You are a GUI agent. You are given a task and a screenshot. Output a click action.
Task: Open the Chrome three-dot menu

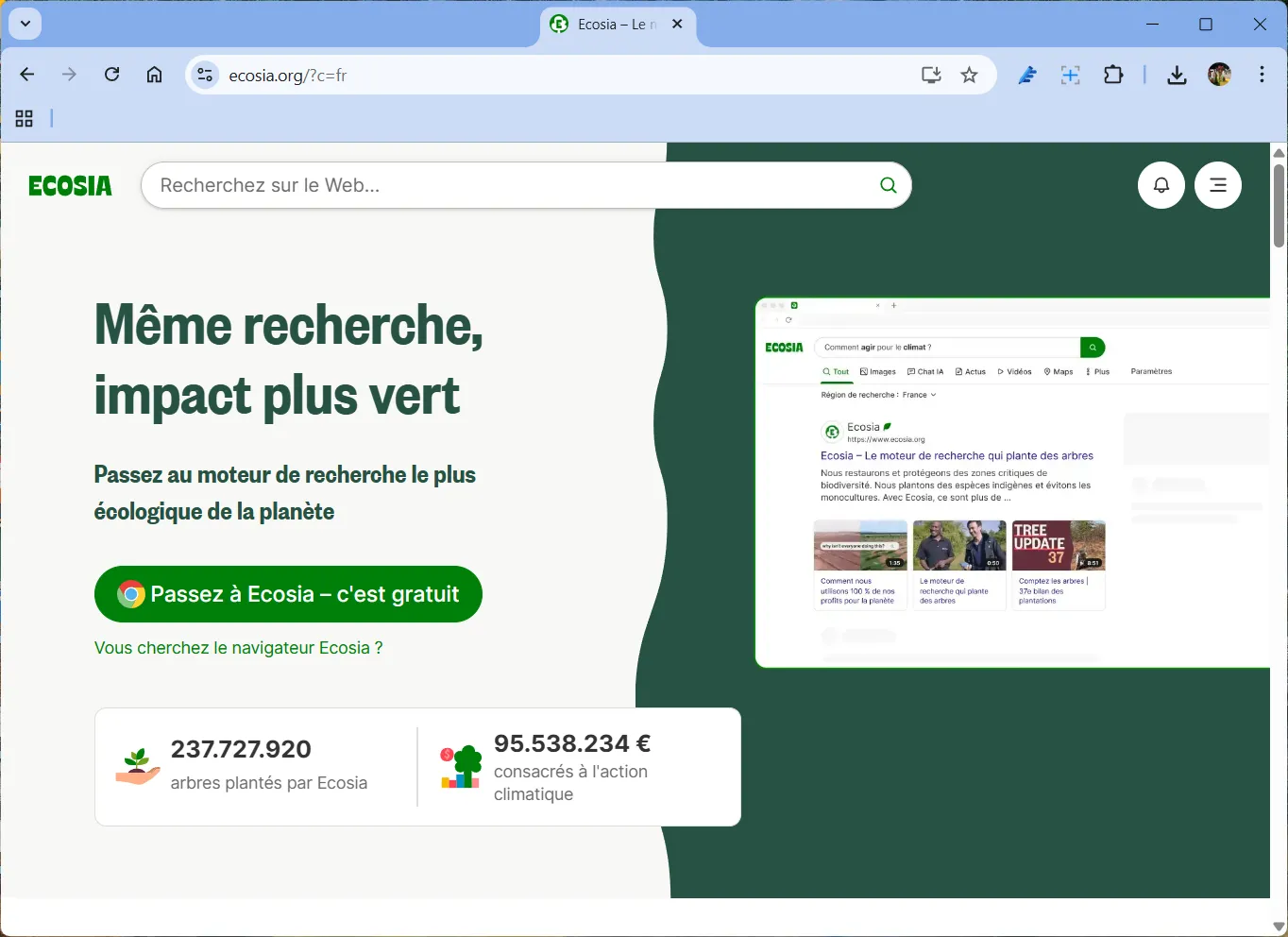1262,75
